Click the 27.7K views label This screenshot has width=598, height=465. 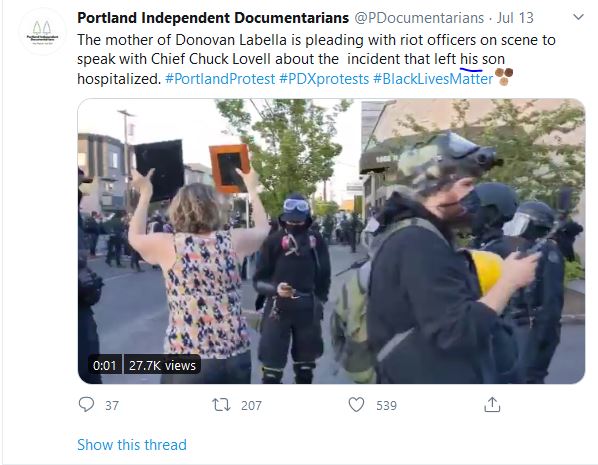click(x=162, y=365)
